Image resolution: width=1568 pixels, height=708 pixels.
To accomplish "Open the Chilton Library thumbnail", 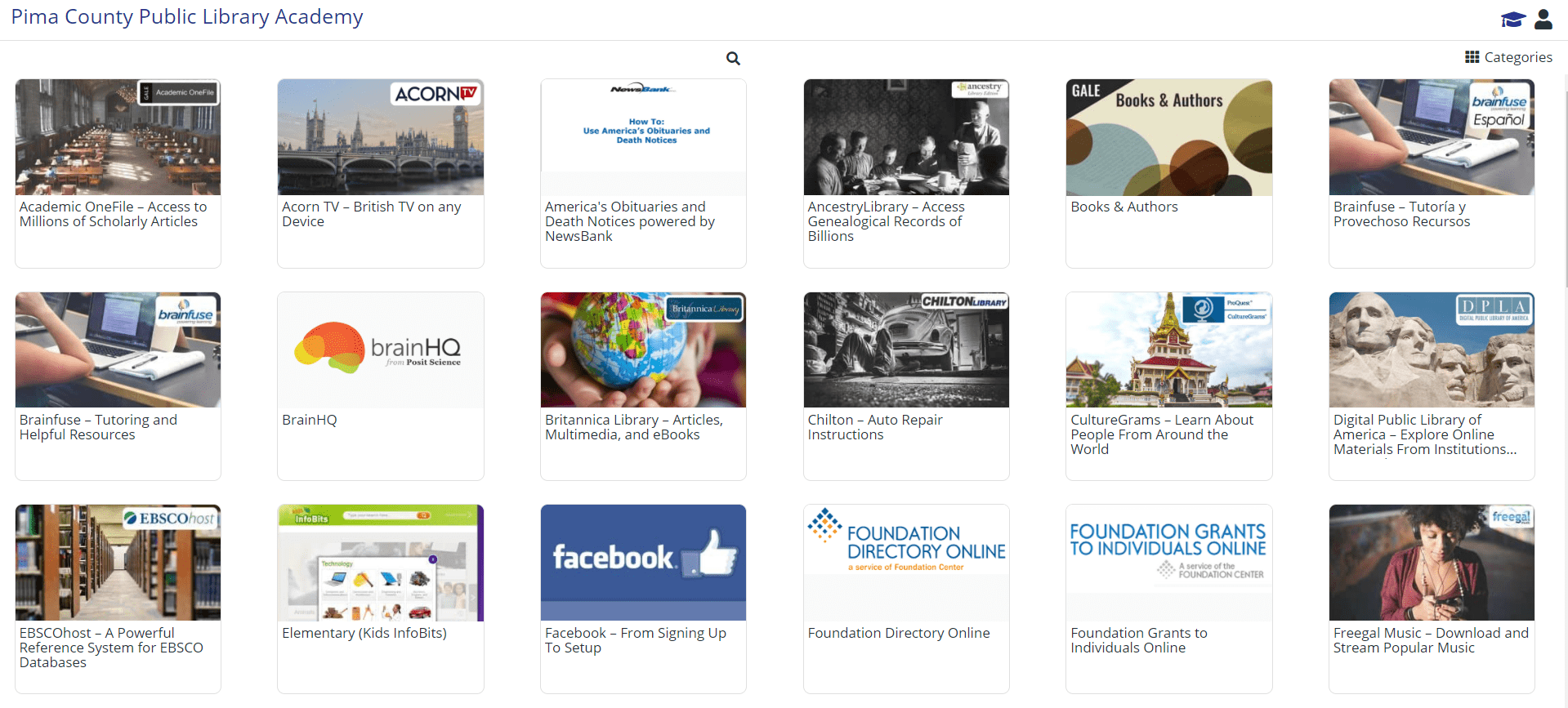I will click(906, 350).
